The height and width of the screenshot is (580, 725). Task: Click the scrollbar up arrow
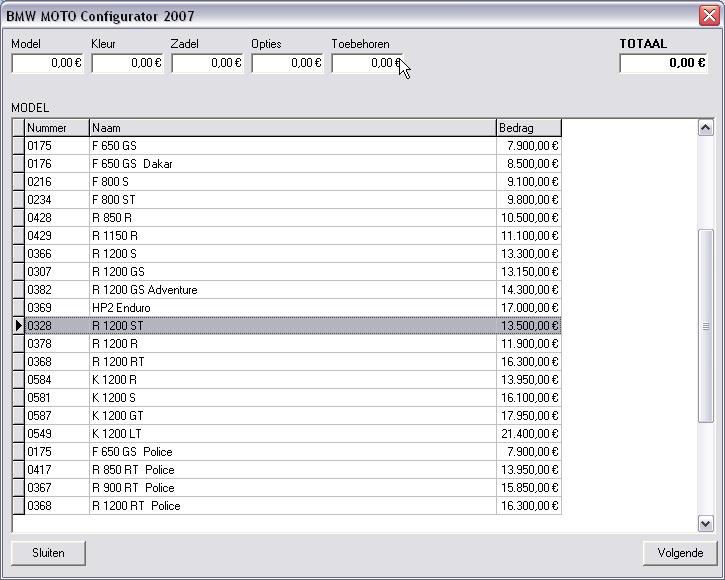705,128
